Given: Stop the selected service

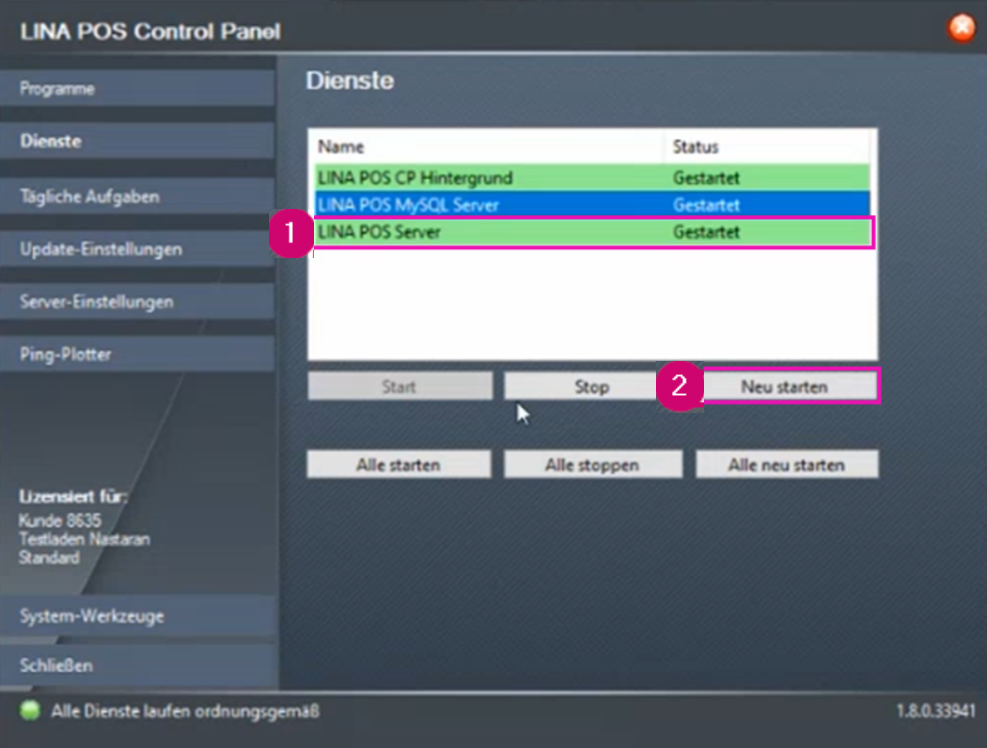Looking at the screenshot, I should [x=592, y=386].
